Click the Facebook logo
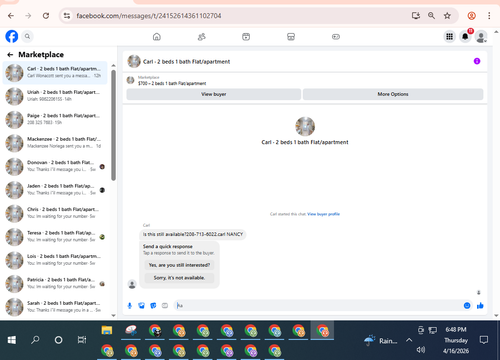This screenshot has width=500, height=360. tap(12, 36)
